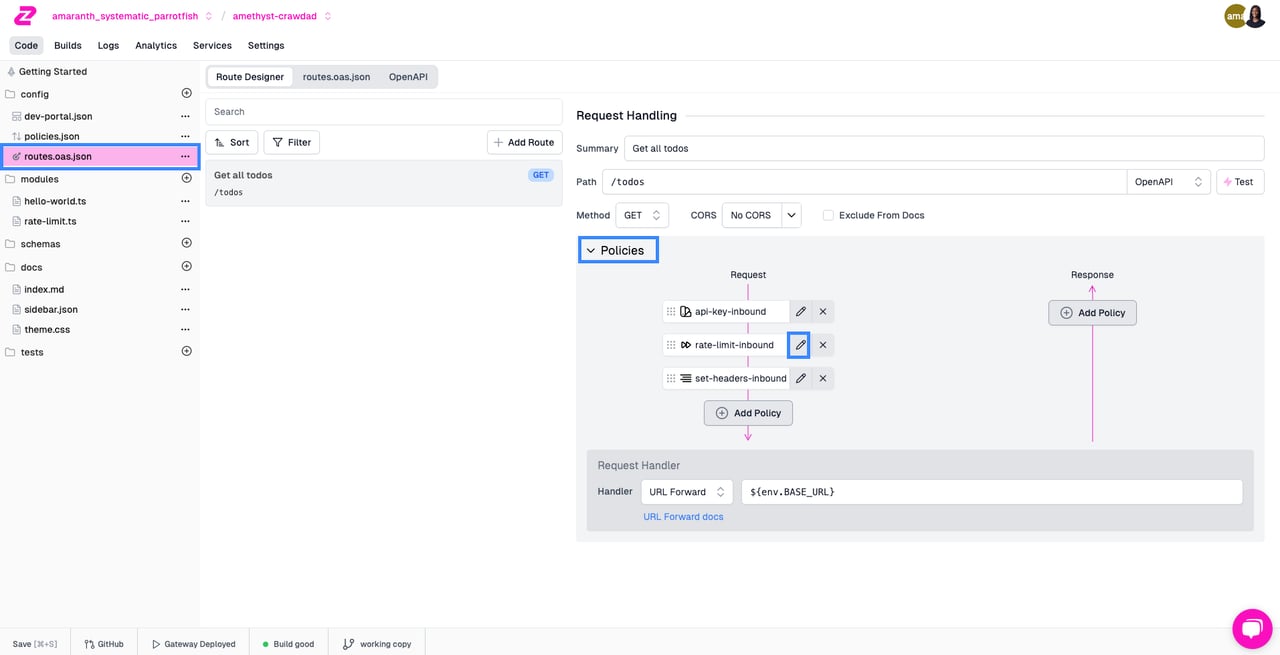
Task: Open more options for theme.css
Action: pos(185,329)
